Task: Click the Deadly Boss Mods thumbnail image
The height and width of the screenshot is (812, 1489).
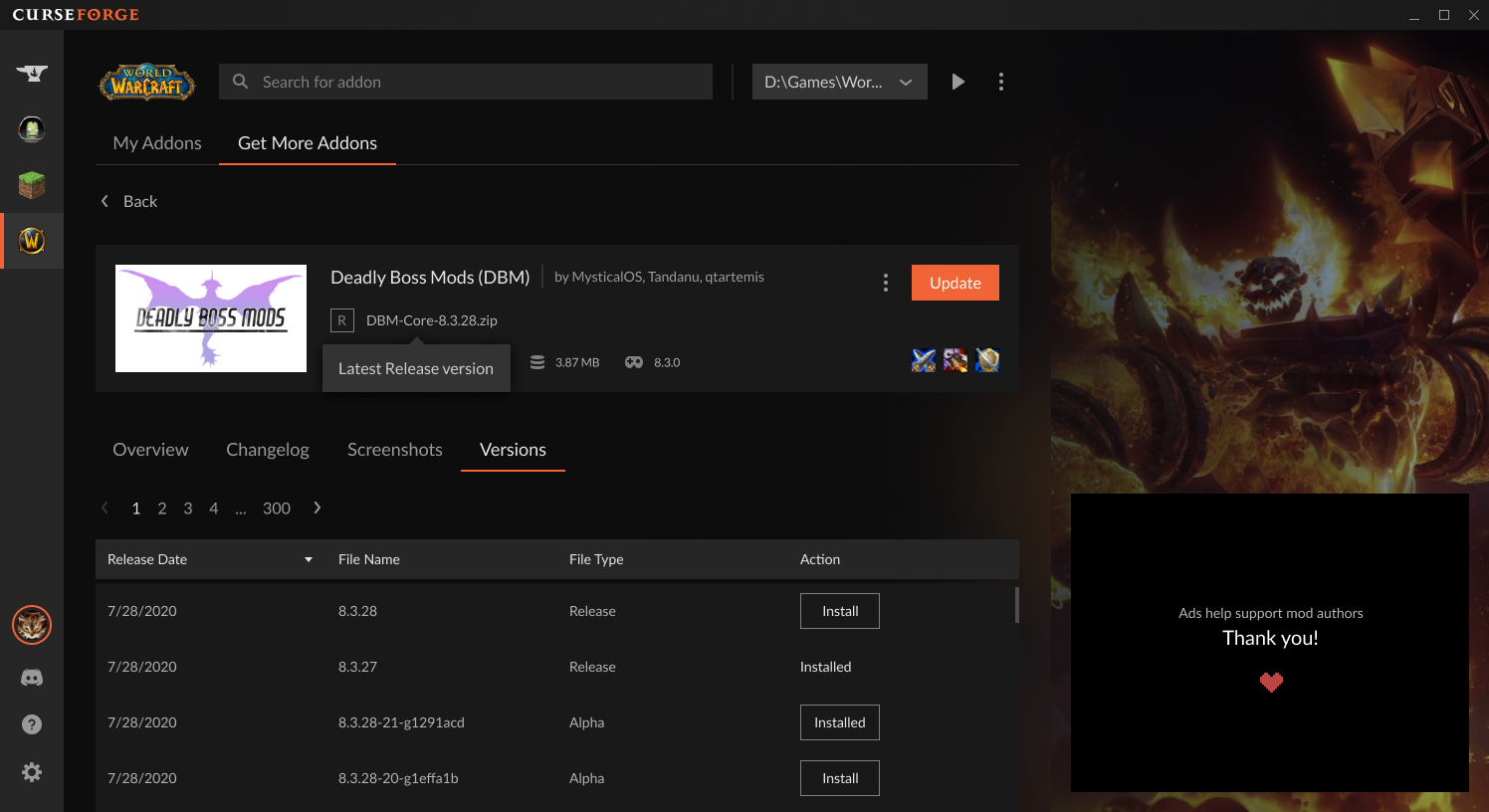Action: click(211, 318)
